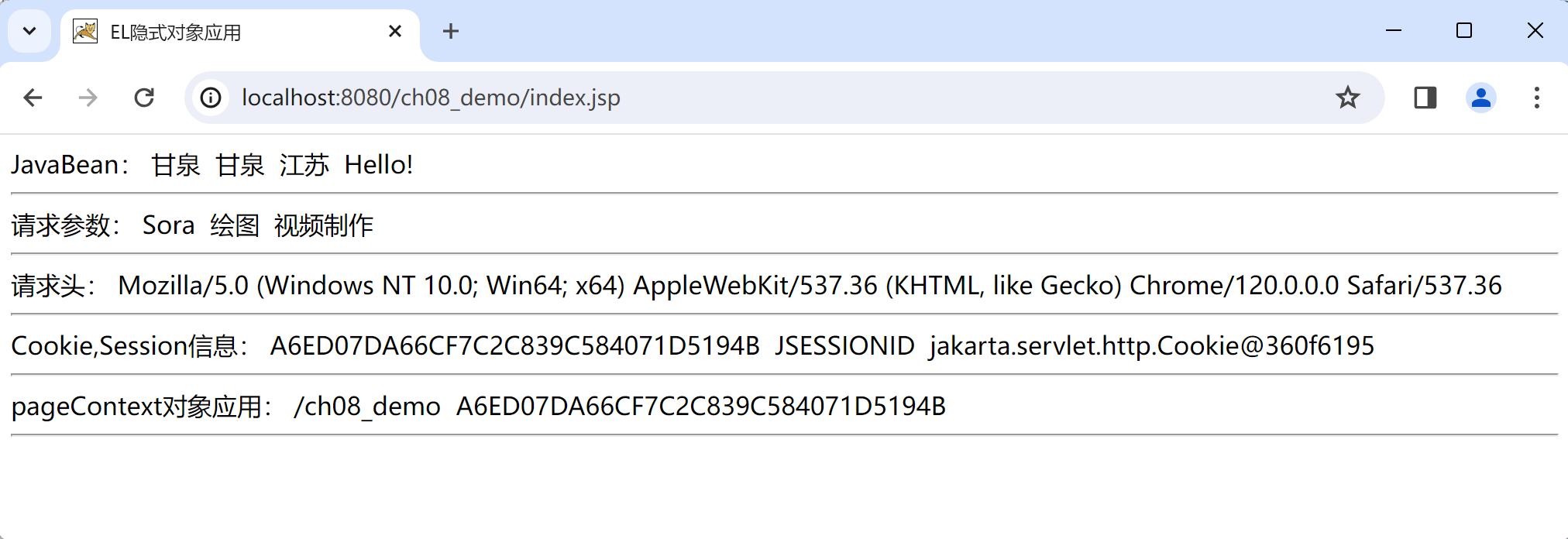Viewport: 1568px width, 539px height.
Task: Click the /ch08_demo context path text
Action: pos(367,407)
